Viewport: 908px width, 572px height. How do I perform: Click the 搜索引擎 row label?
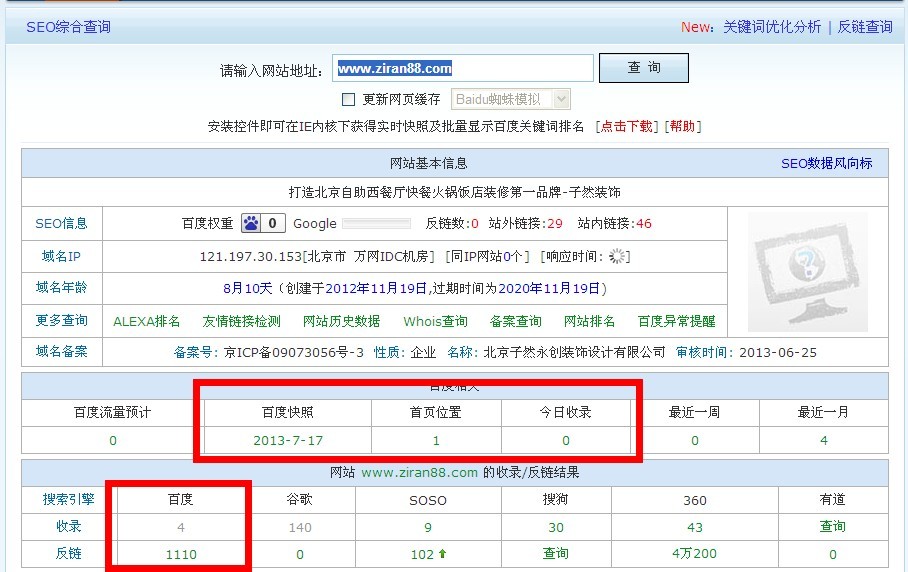68,499
